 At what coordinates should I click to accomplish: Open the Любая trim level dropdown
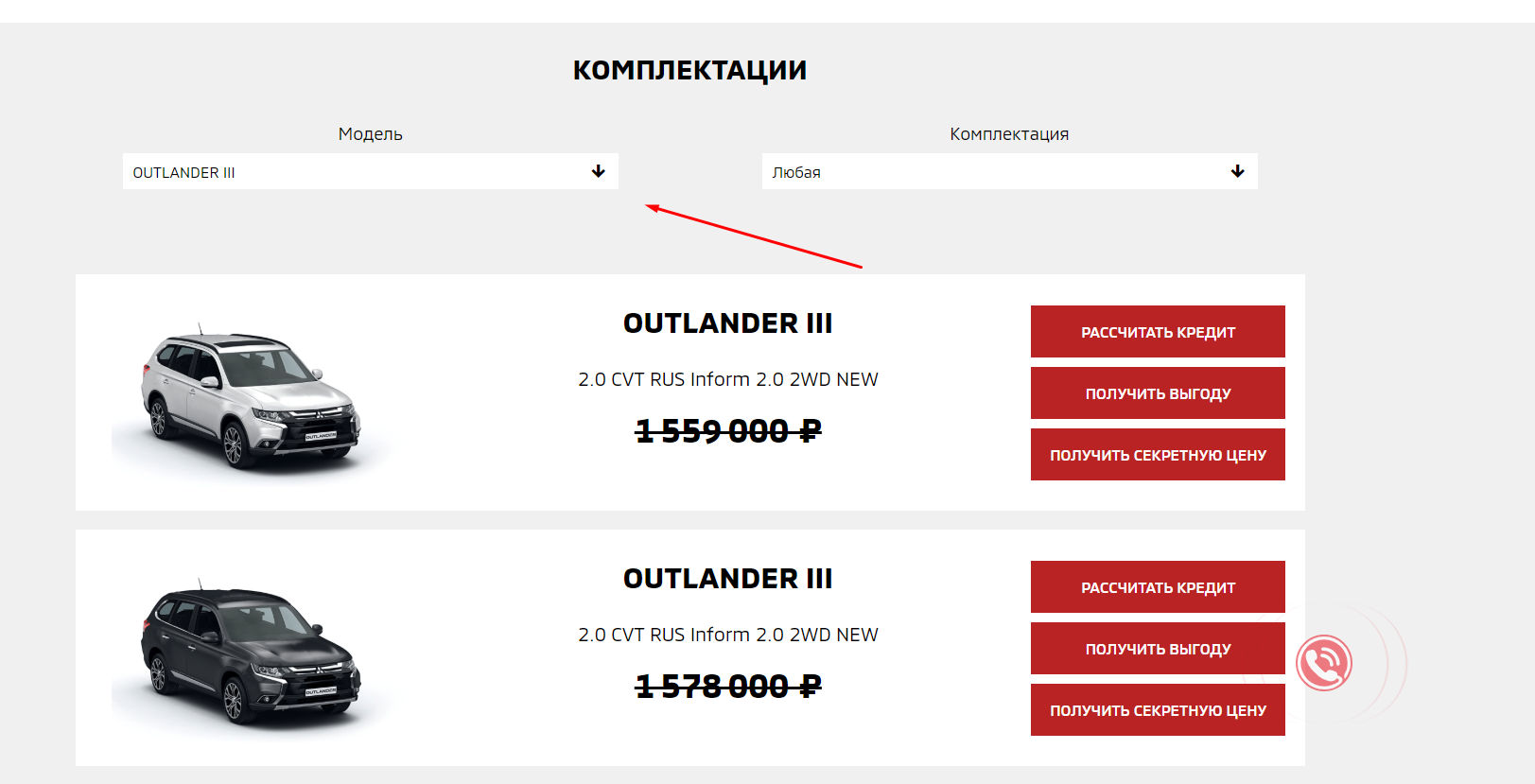click(1010, 171)
